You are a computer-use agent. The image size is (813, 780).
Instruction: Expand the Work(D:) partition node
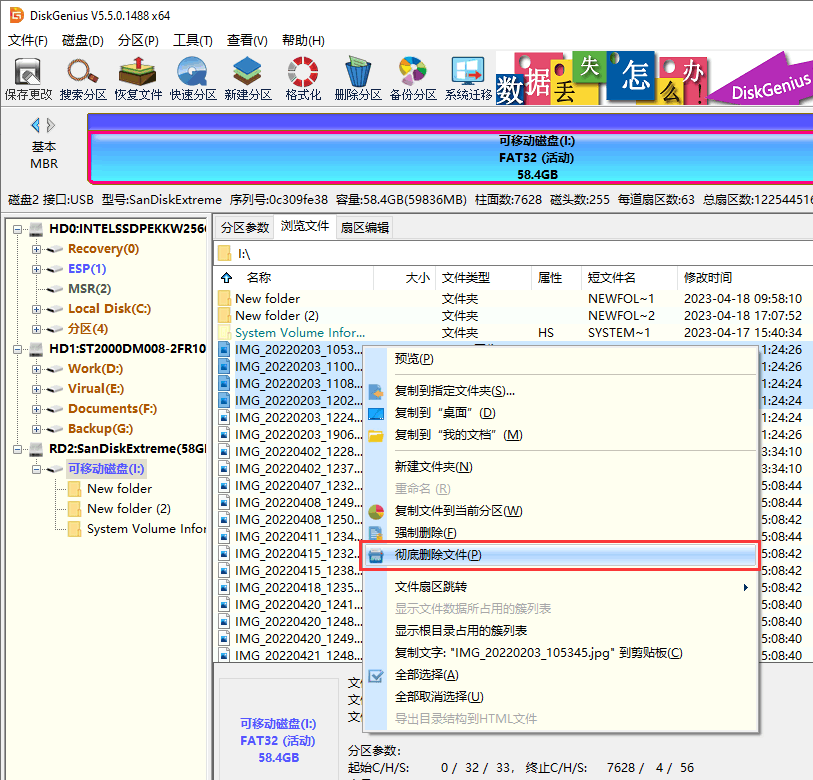pos(36,369)
